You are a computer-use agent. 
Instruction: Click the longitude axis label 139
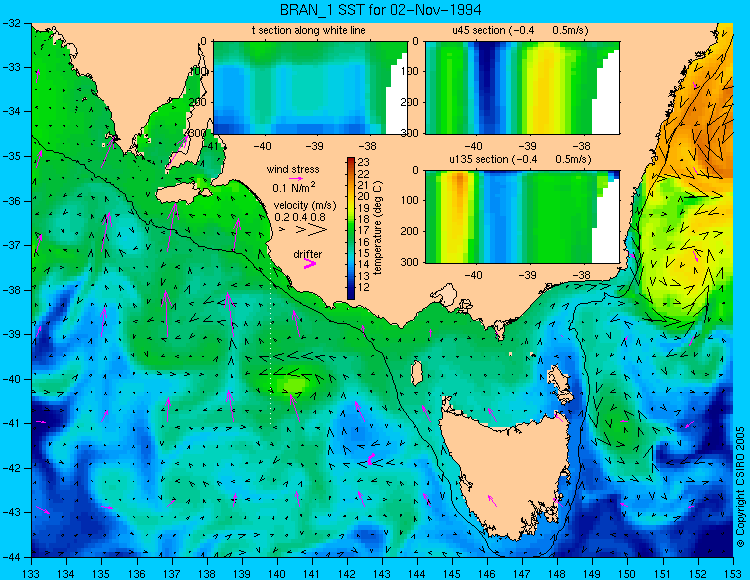[x=242, y=574]
